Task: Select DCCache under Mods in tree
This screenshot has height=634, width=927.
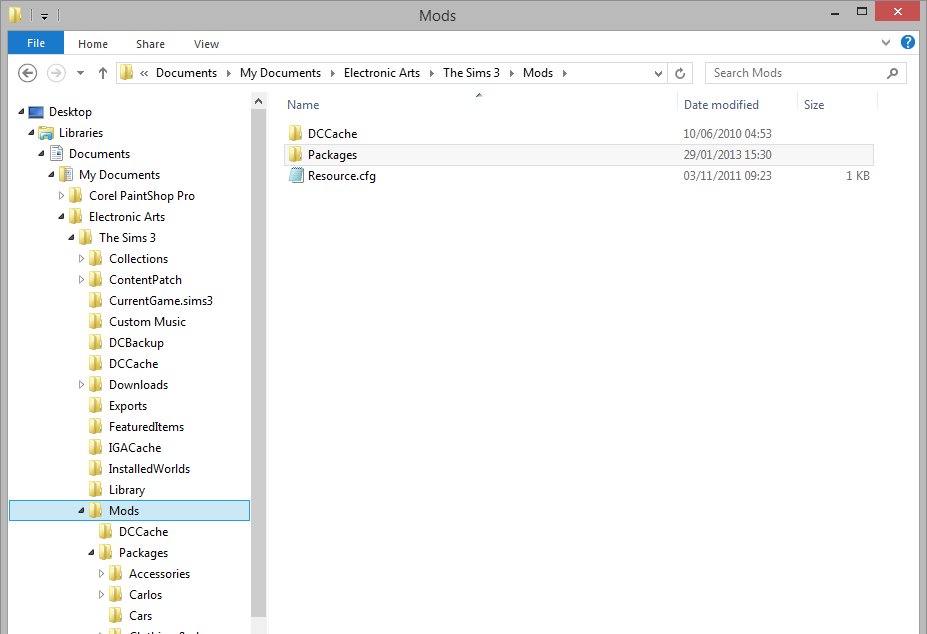Action: pos(143,532)
